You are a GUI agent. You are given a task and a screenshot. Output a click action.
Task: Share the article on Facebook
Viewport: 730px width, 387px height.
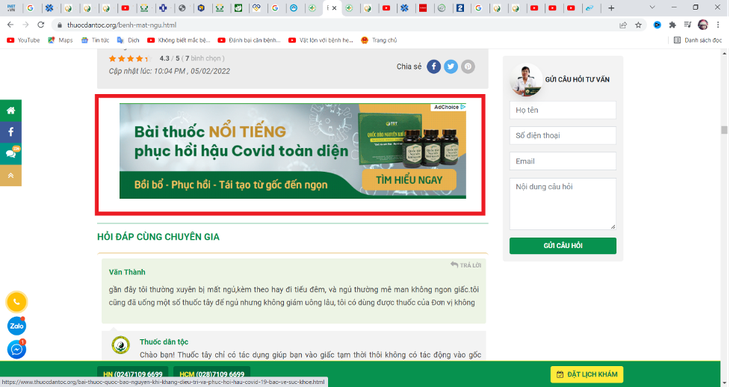tap(433, 67)
